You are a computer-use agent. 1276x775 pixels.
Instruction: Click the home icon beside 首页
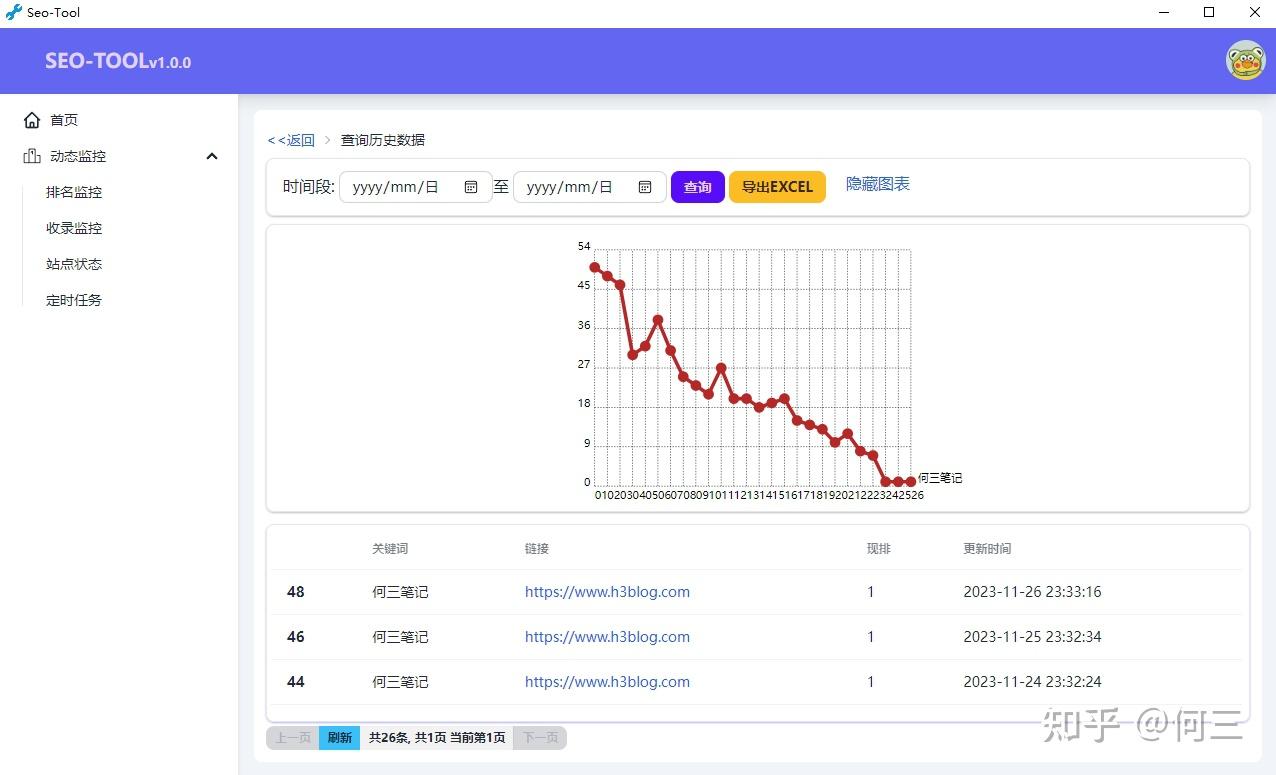tap(32, 120)
